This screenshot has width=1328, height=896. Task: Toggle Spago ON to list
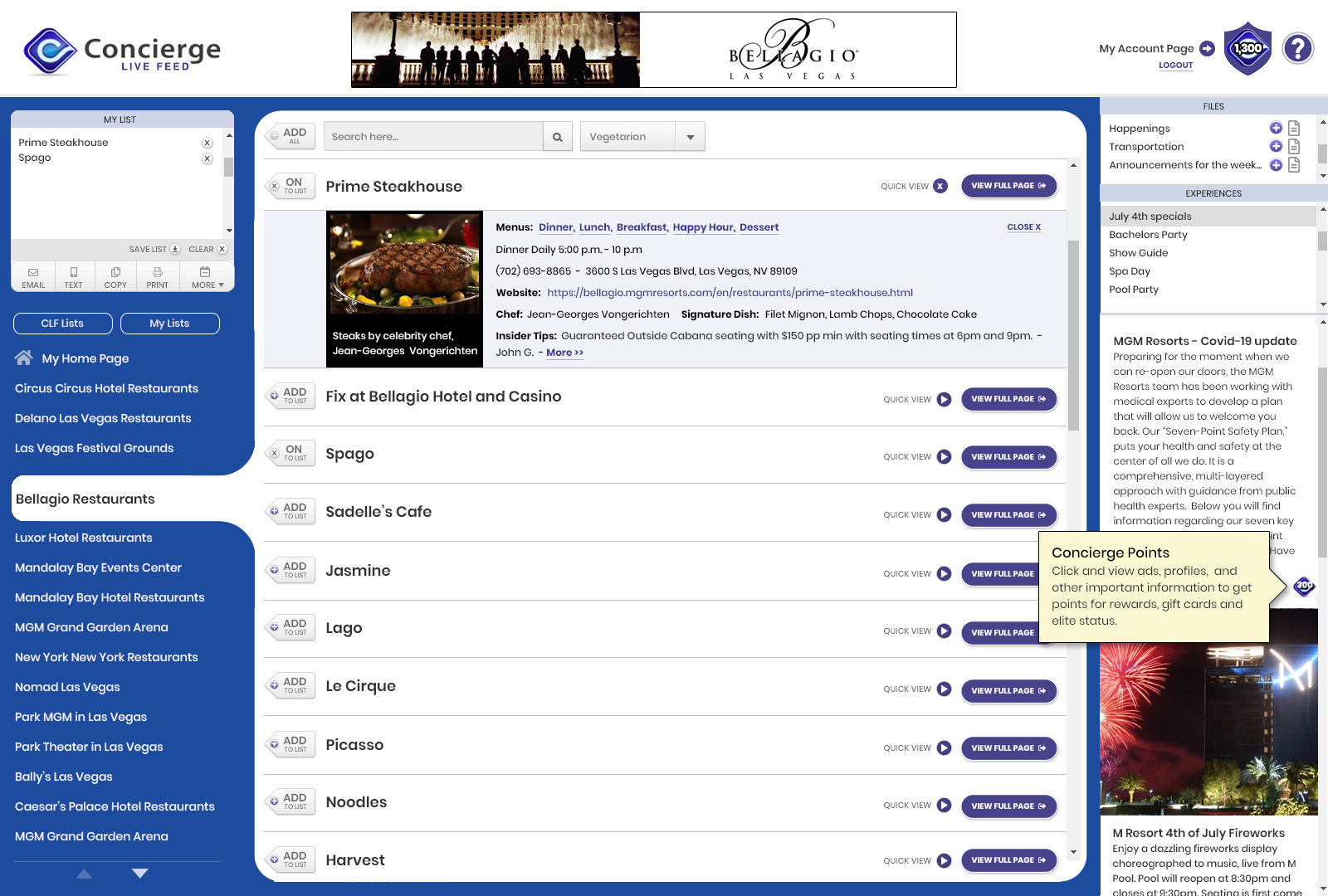290,453
